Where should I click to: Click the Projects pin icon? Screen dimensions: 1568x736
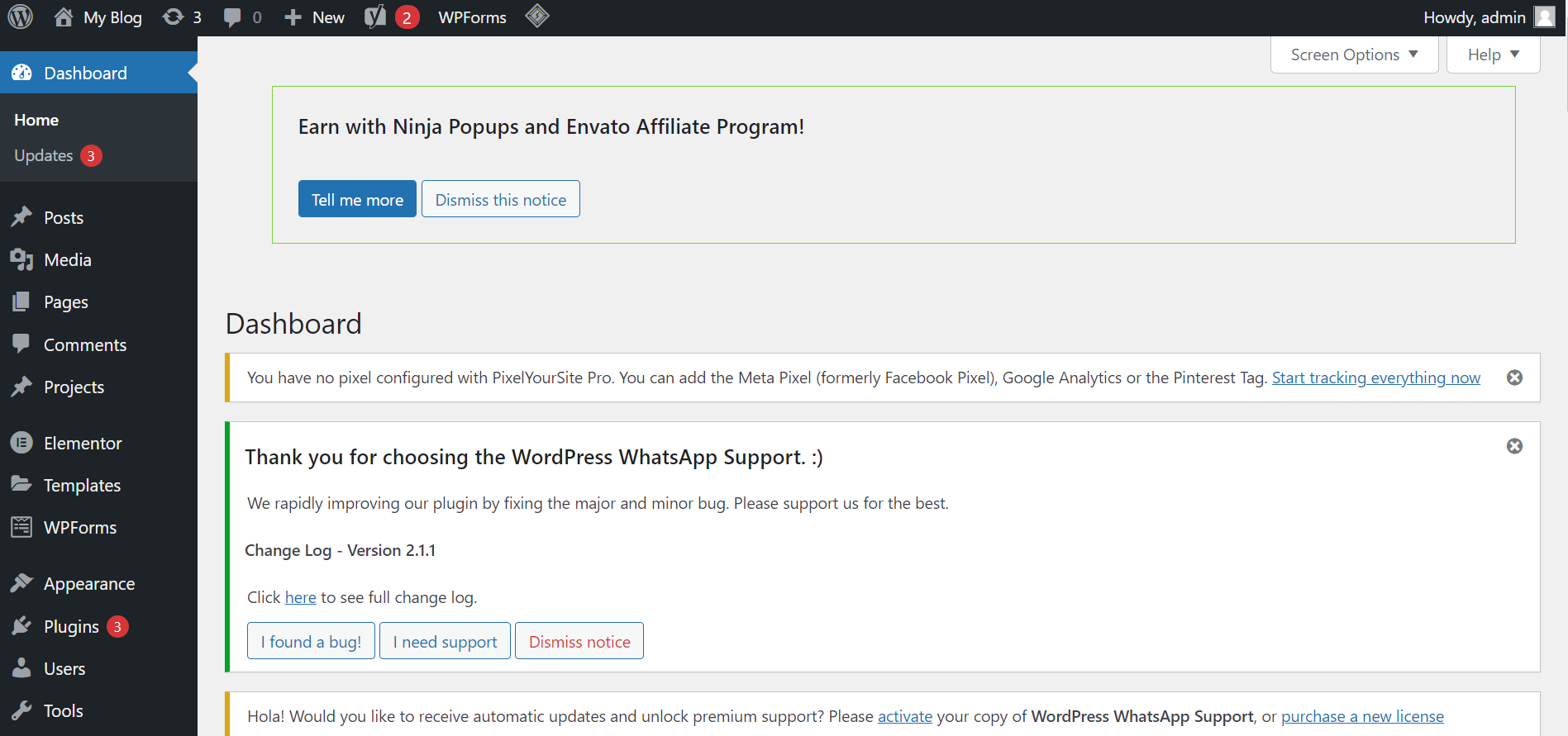coord(21,387)
